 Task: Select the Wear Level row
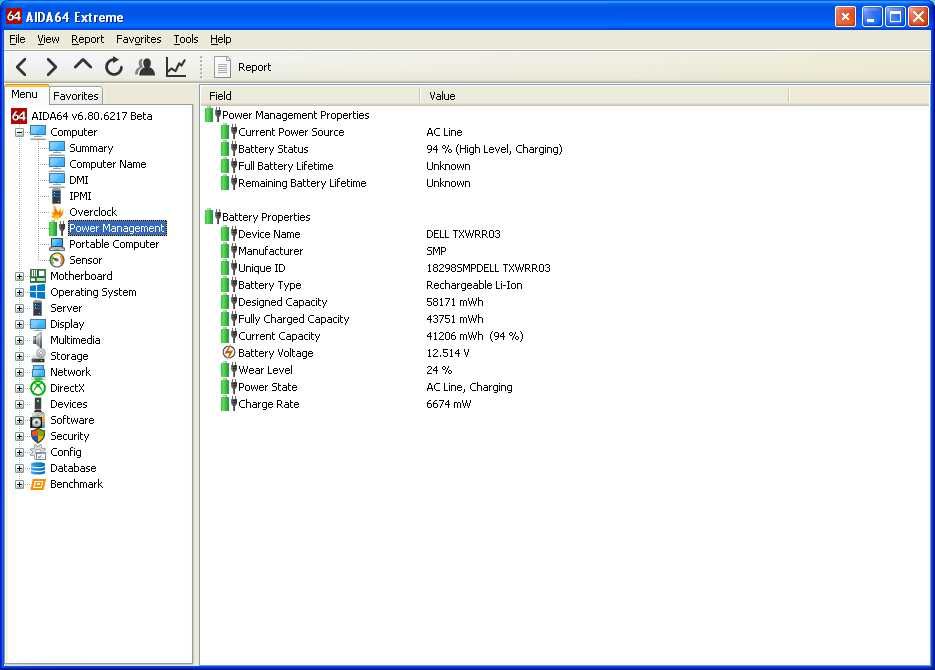tap(336, 370)
